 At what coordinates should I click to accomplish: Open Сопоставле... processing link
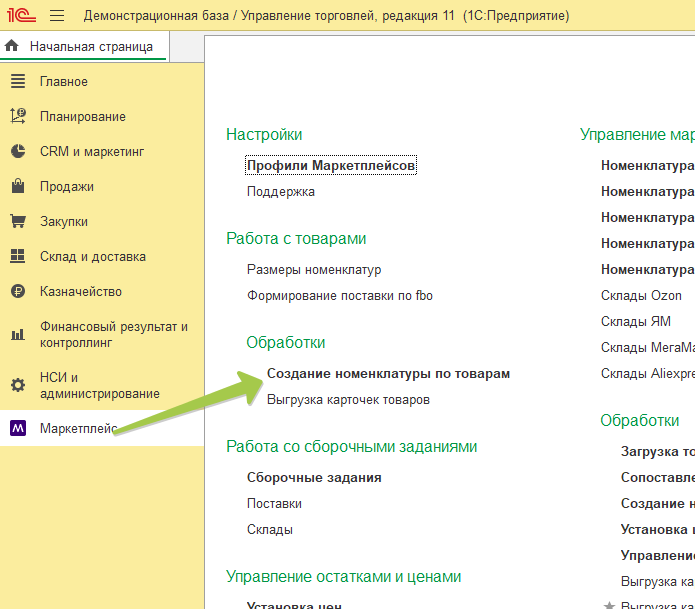tap(658, 478)
